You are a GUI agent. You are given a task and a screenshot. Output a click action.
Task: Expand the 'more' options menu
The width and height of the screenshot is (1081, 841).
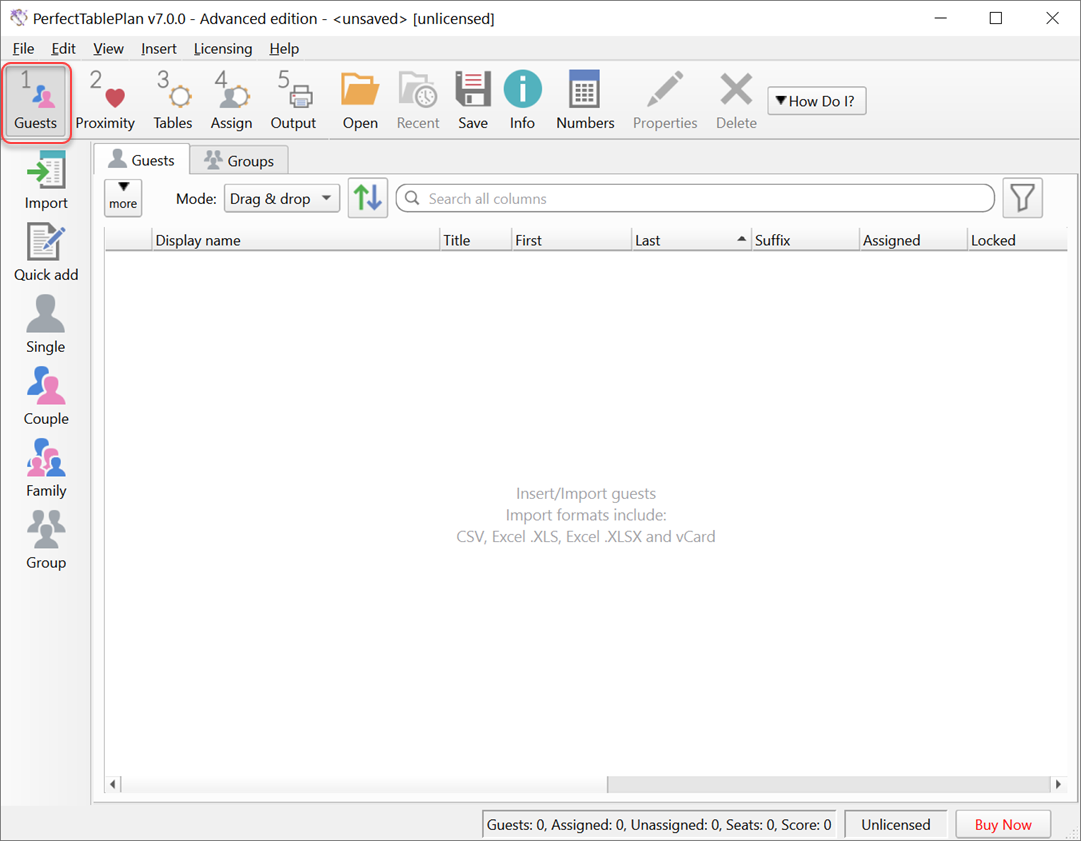122,197
